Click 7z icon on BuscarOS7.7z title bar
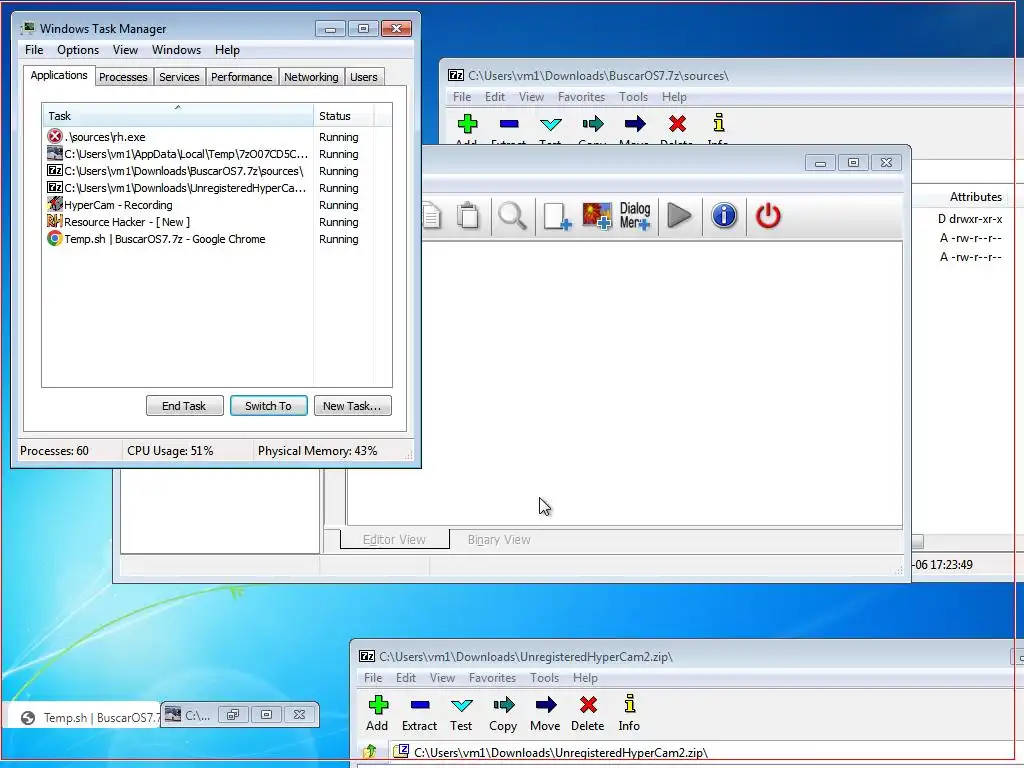Screen dimensions: 1024x768 pyautogui.click(x=456, y=75)
